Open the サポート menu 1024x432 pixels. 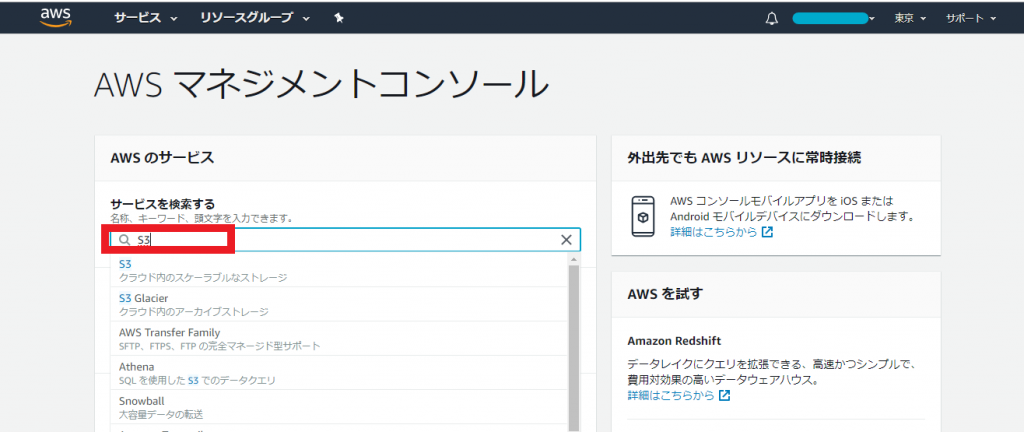click(x=971, y=18)
